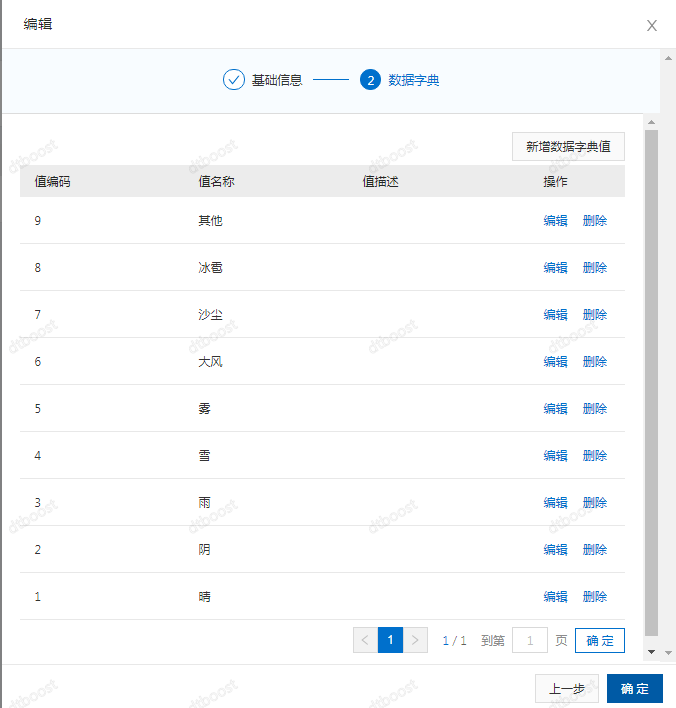676x708 pixels.
Task: Click the step 2 数据字典 circle icon
Action: tap(370, 80)
